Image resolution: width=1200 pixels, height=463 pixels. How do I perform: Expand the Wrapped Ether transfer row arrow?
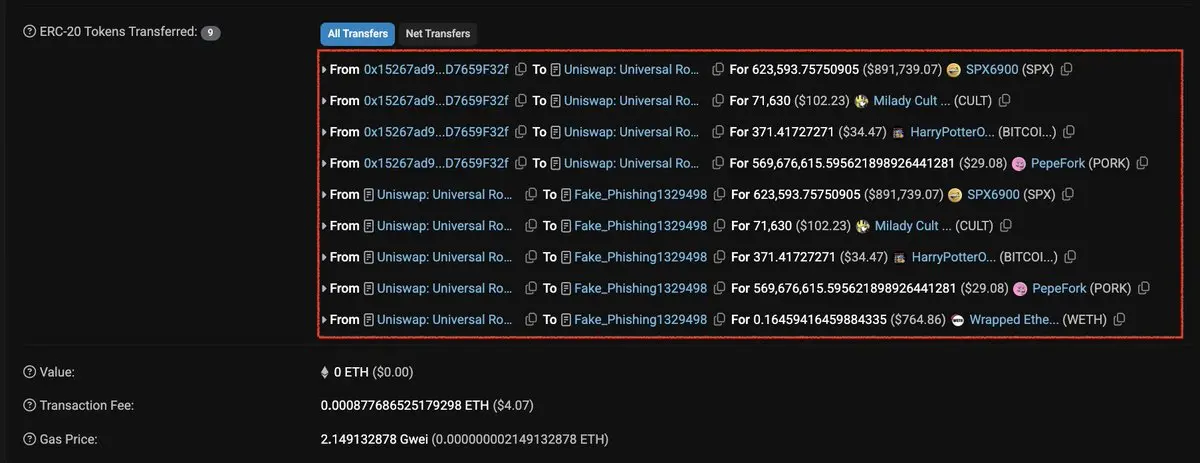click(324, 320)
